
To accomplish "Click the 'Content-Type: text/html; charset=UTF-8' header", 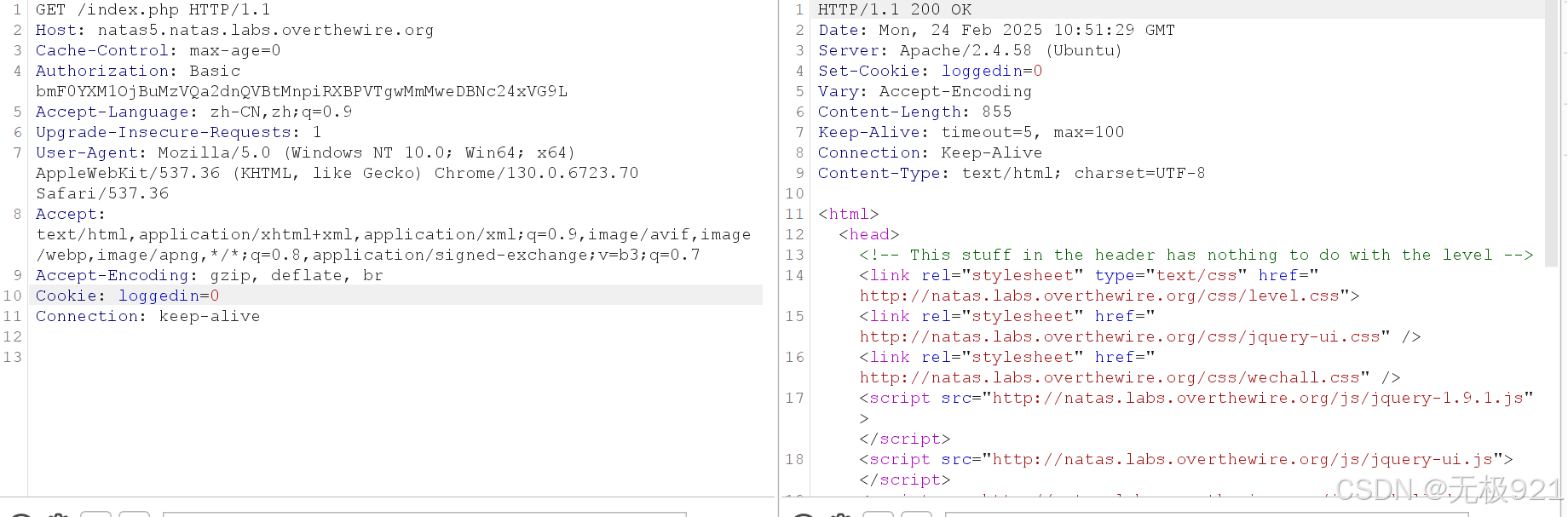I will pos(1012,173).
